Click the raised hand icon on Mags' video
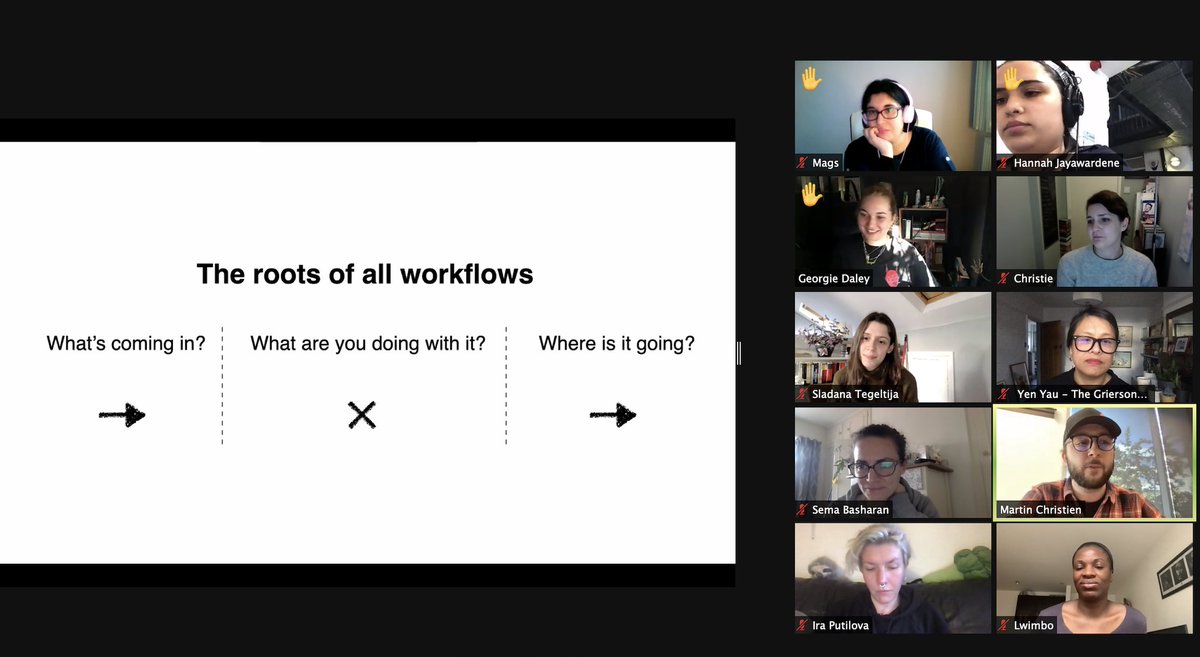 click(811, 78)
